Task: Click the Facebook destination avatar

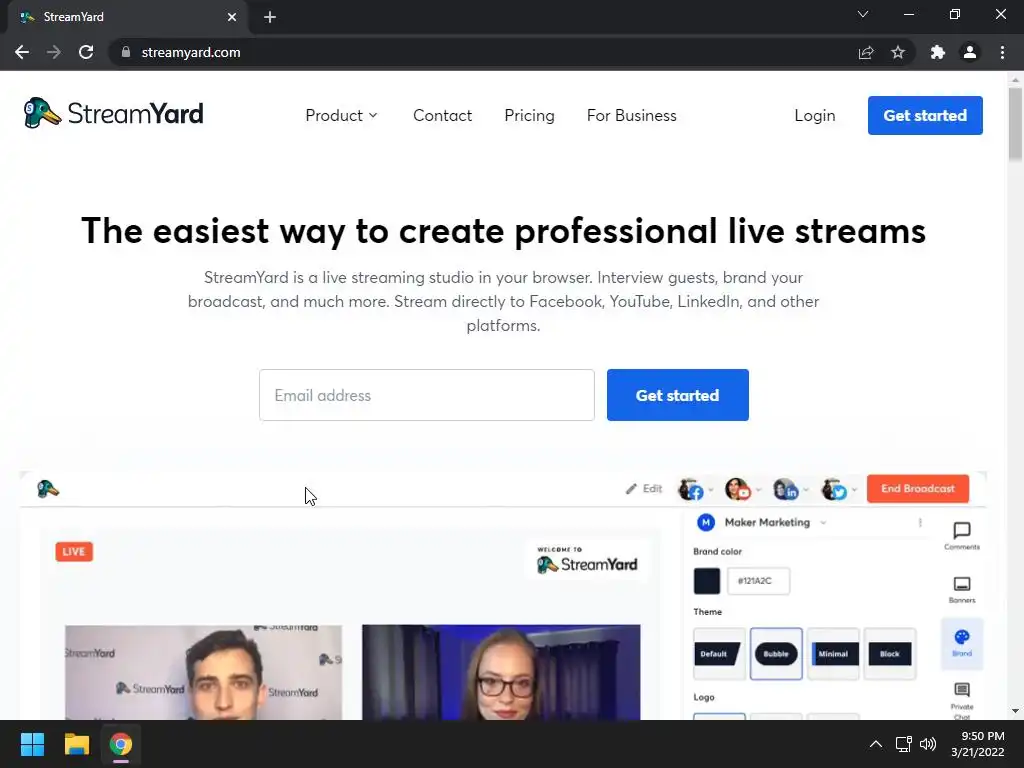Action: click(x=691, y=489)
